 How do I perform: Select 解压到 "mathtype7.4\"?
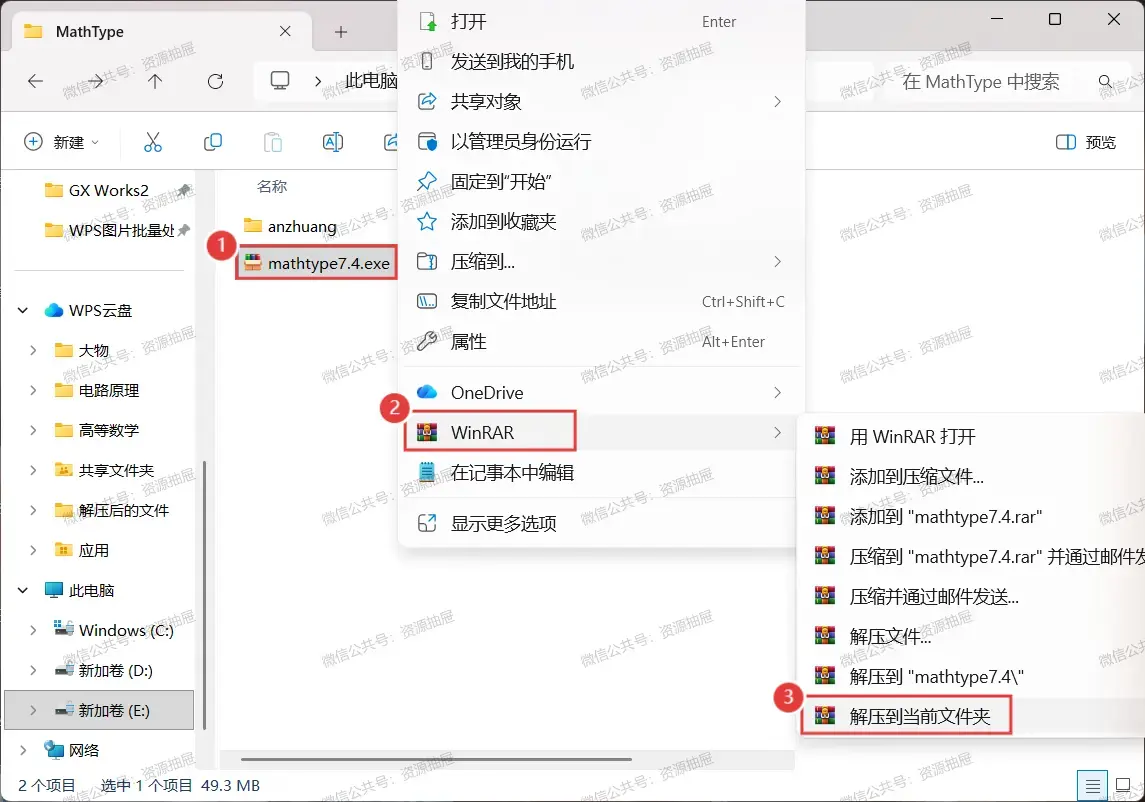(973, 676)
